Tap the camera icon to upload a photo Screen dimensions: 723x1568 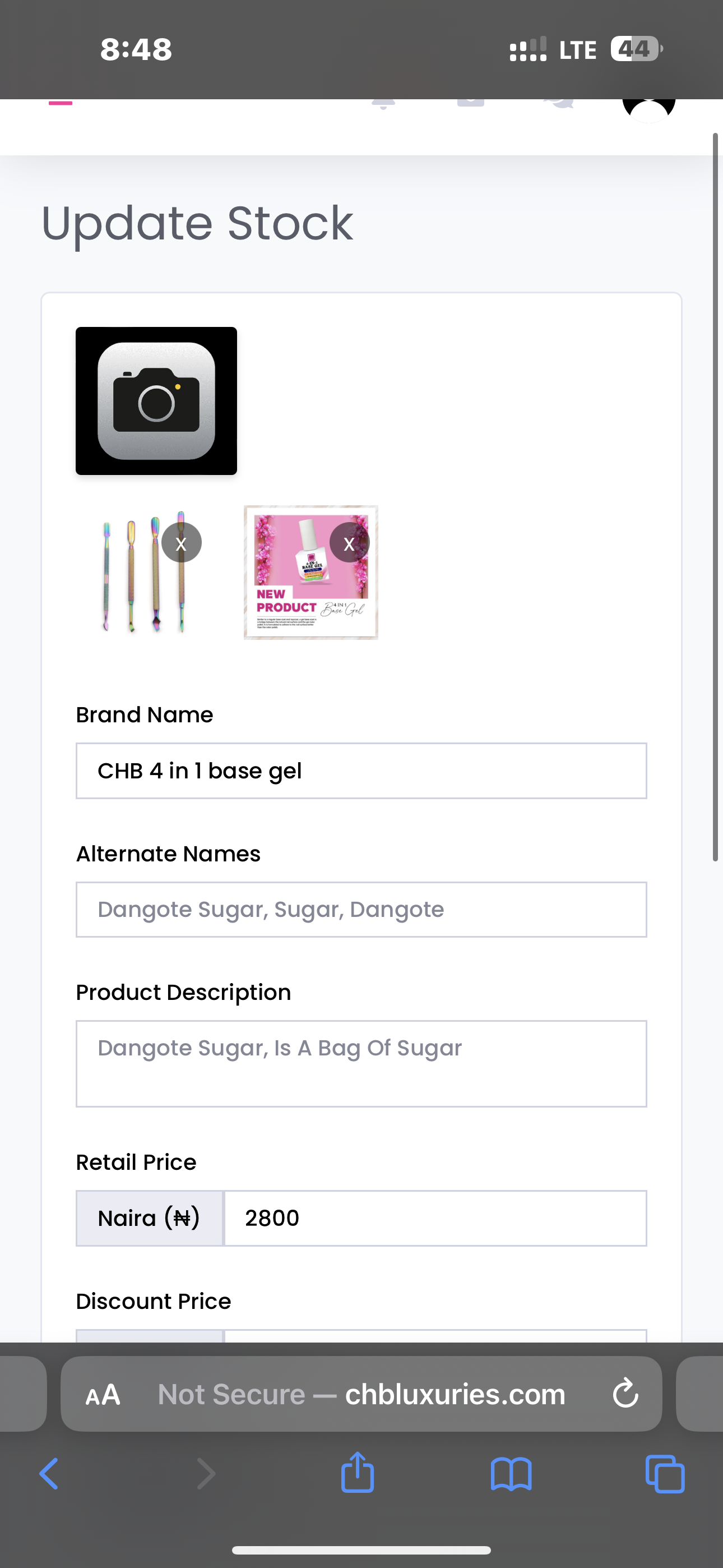pos(156,401)
